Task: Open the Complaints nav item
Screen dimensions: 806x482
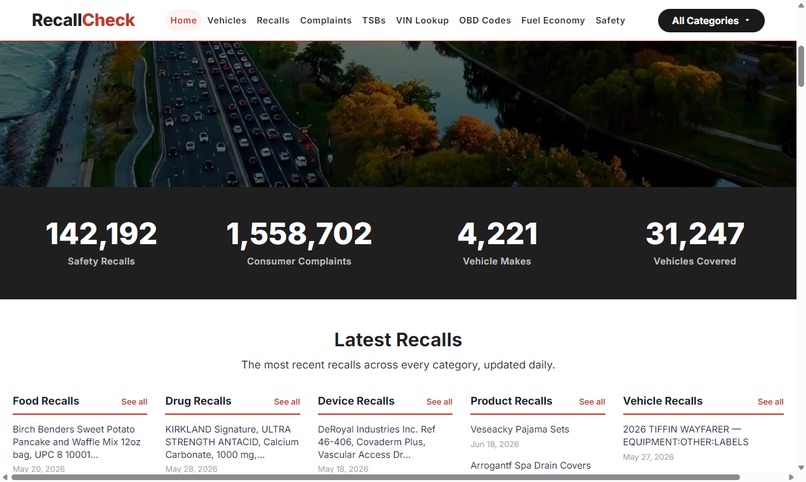Action: 326,21
